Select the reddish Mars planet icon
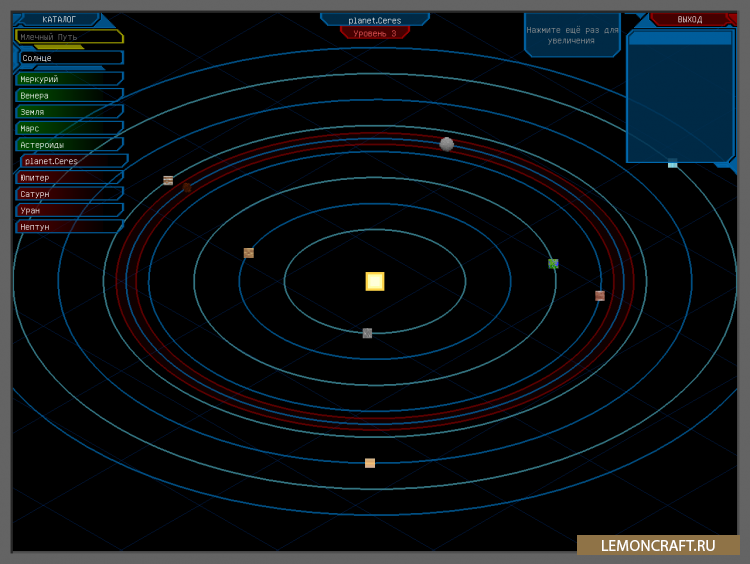Image resolution: width=750 pixels, height=564 pixels. click(x=600, y=296)
